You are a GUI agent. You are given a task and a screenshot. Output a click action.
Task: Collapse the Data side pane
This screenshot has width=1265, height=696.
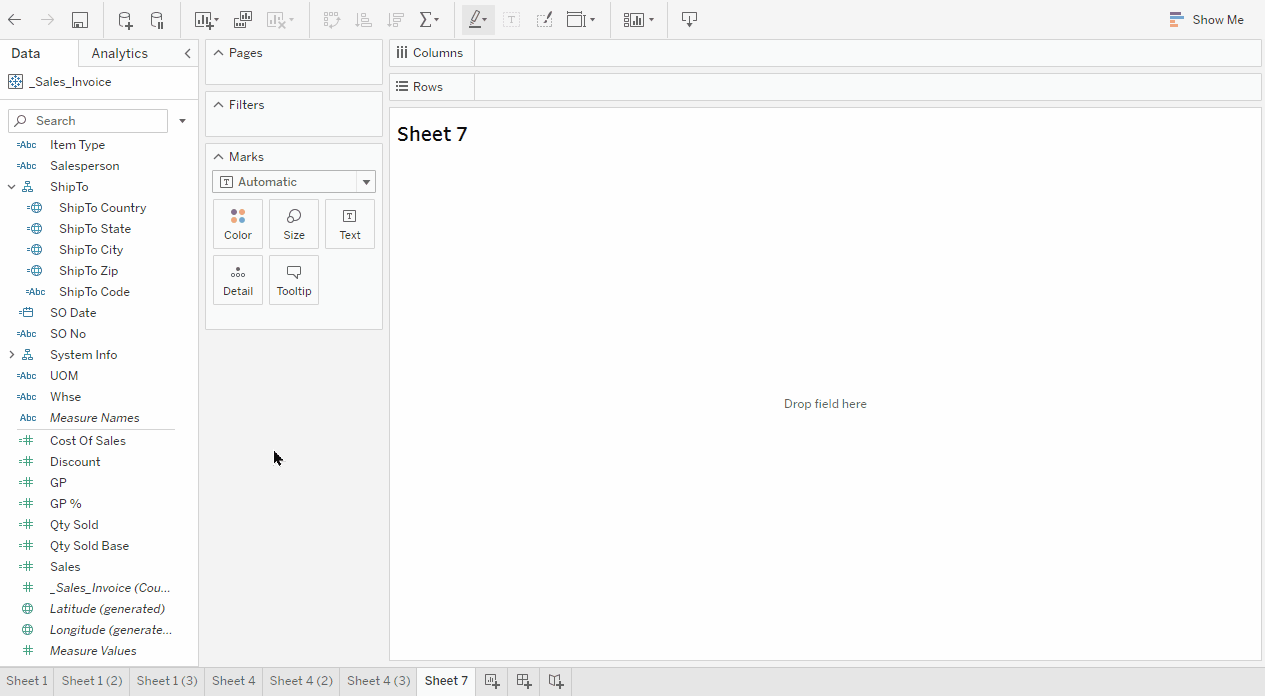pyautogui.click(x=187, y=54)
